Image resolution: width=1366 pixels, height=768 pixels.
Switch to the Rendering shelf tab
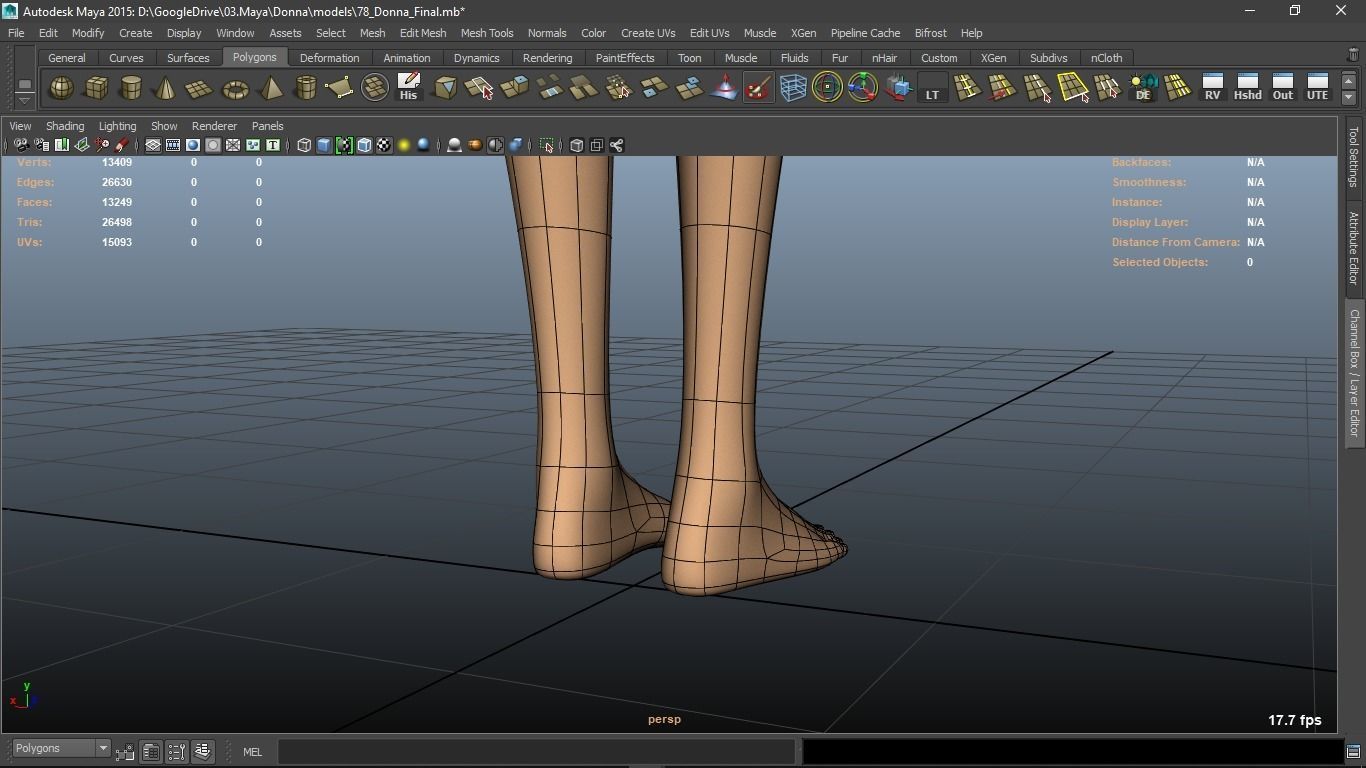click(547, 58)
